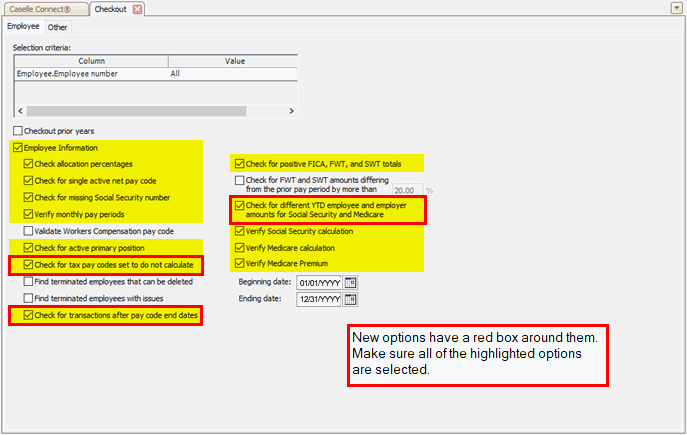Enable Checkout prior years checkbox
The width and height of the screenshot is (687, 435).
pyautogui.click(x=18, y=131)
